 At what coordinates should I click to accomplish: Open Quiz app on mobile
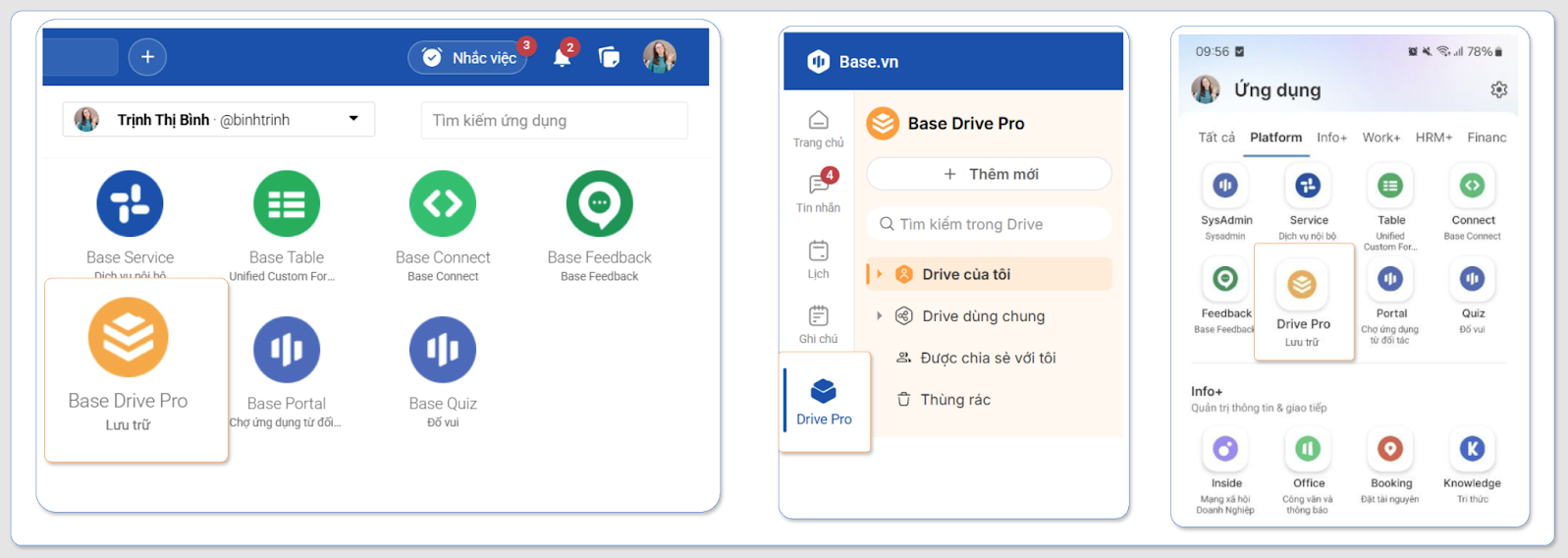tap(1473, 279)
